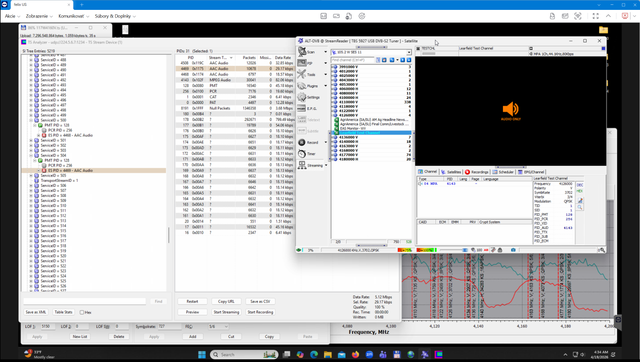Screen dimensions: 640x362
Task: Expand the Record dropdown arrow
Action: pos(325,142)
